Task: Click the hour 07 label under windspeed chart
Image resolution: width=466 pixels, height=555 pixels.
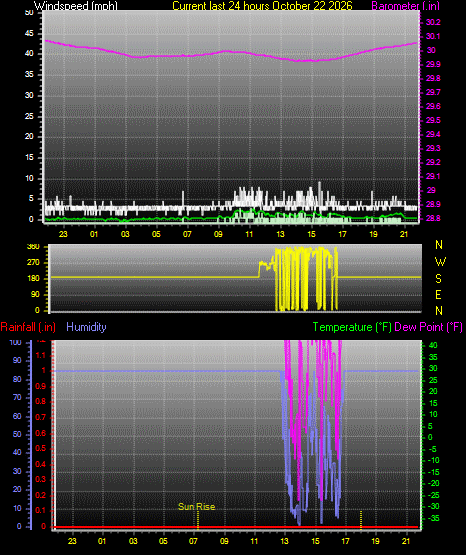Action: [187, 234]
